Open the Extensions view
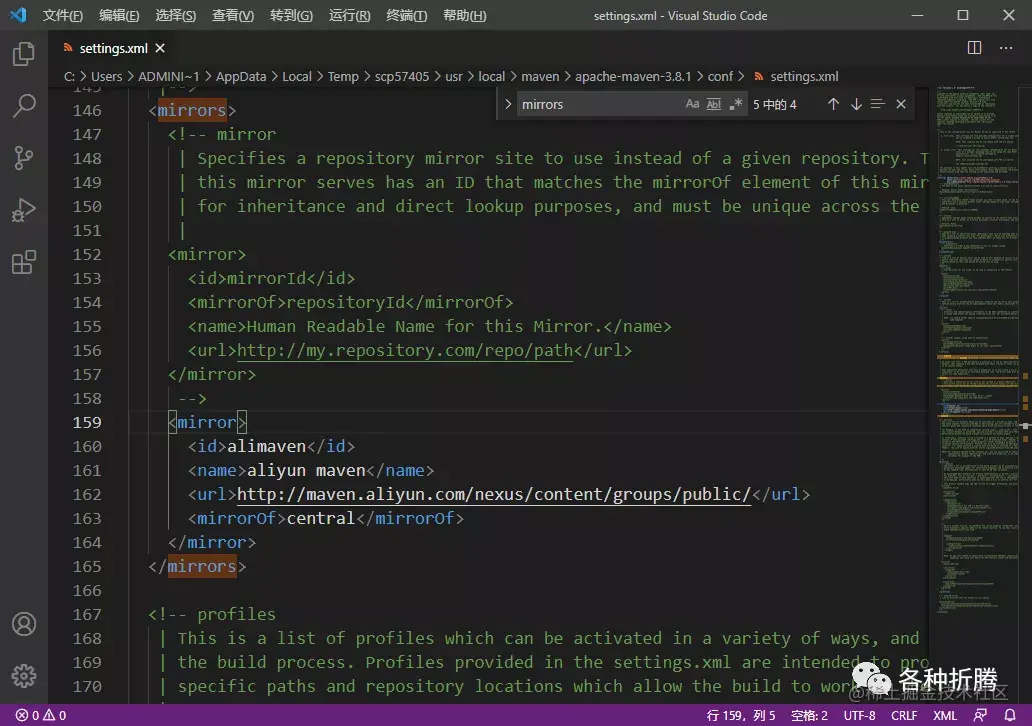This screenshot has width=1032, height=726. (x=24, y=262)
